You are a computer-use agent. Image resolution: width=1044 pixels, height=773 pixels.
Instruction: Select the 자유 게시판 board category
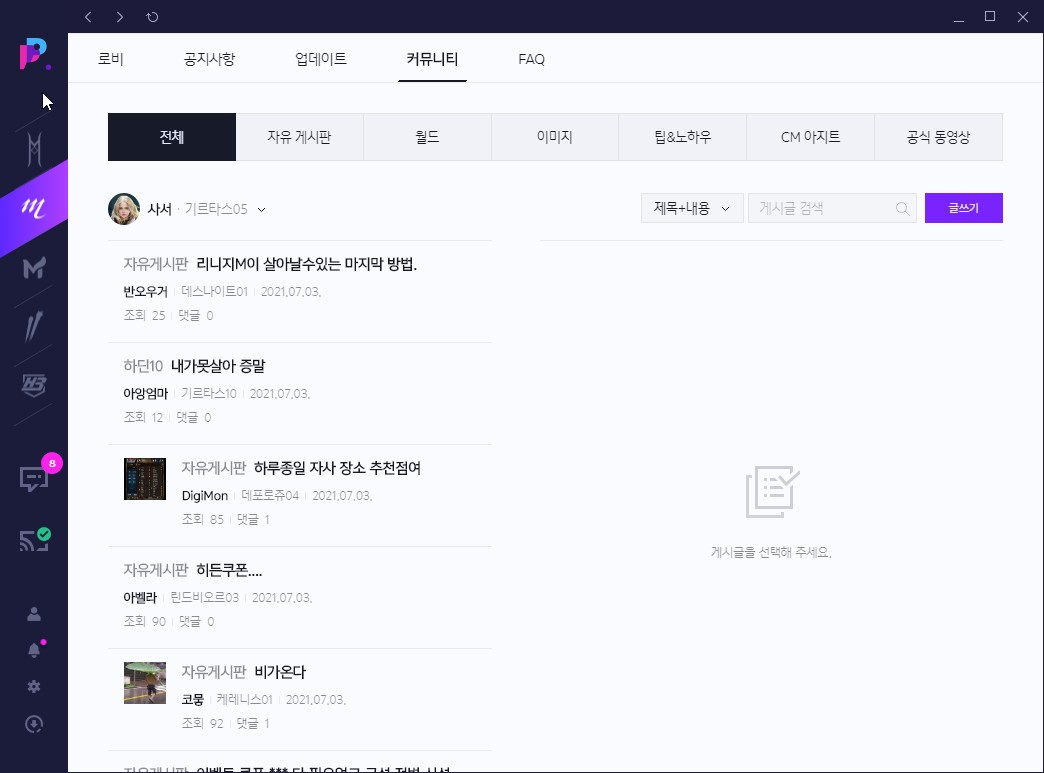(299, 137)
